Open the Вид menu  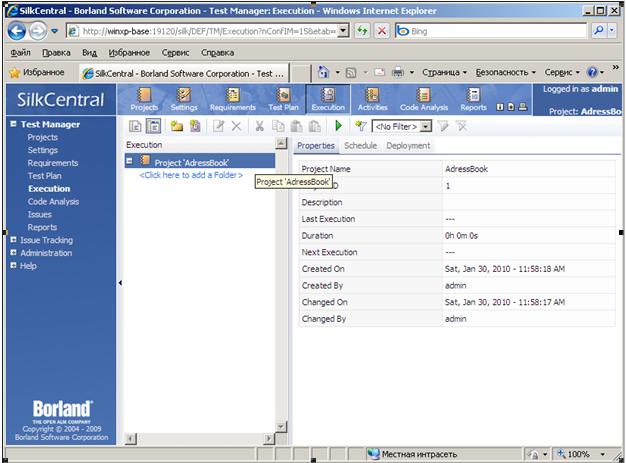click(x=89, y=53)
